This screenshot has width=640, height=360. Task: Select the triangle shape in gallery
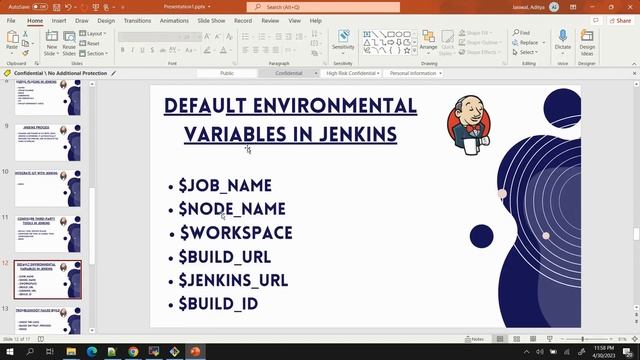pyautogui.click(x=367, y=42)
